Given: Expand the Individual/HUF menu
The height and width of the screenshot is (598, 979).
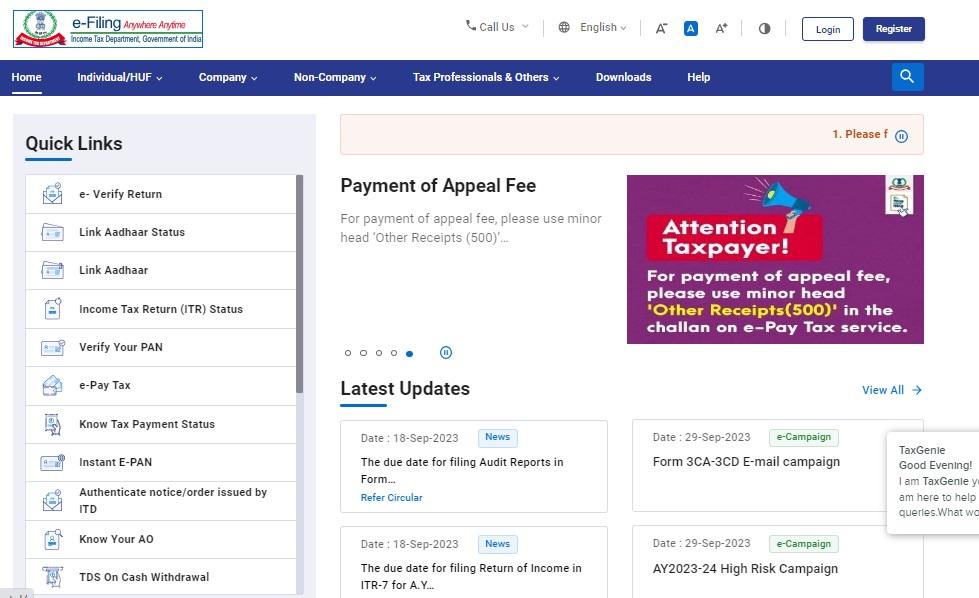Looking at the screenshot, I should [119, 77].
